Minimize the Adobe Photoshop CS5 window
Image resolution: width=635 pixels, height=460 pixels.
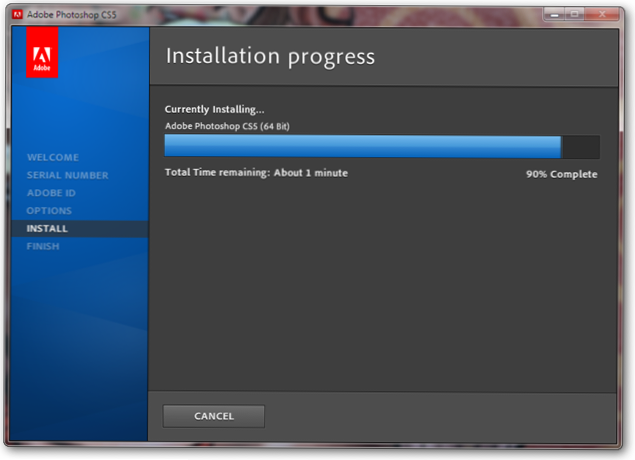pyautogui.click(x=554, y=15)
